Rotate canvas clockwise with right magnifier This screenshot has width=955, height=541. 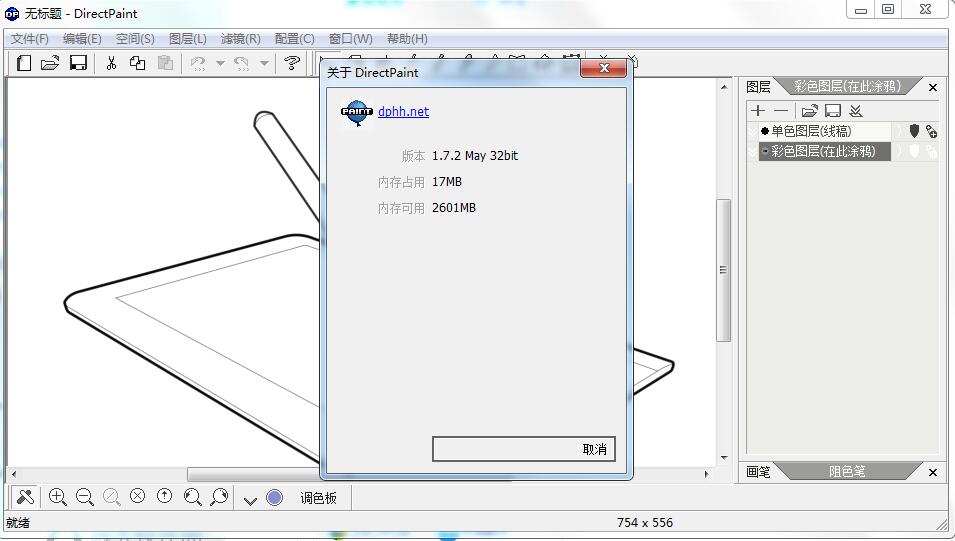pos(219,497)
